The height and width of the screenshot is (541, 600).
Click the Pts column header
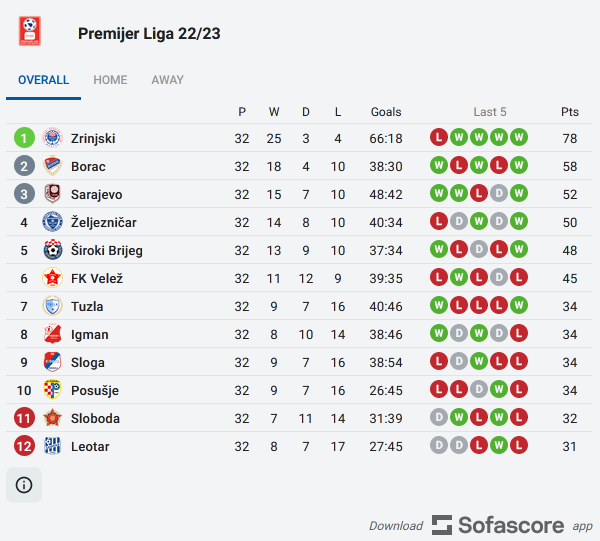(570, 112)
